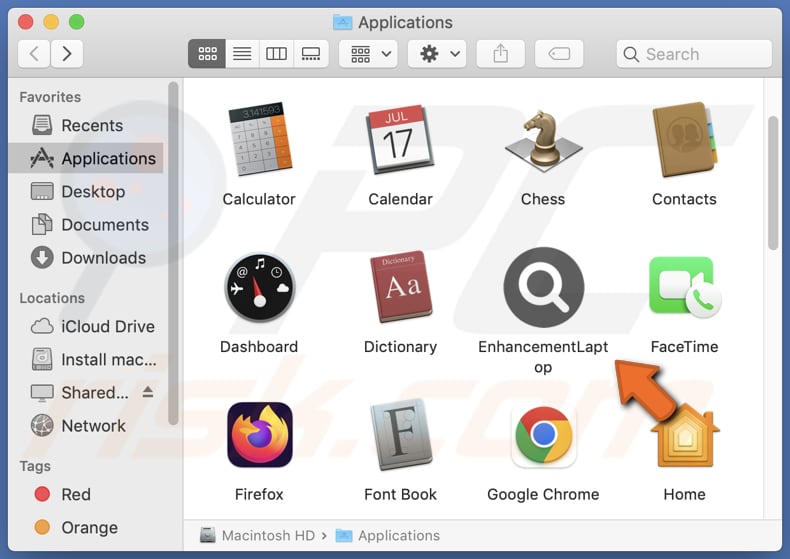Click the Google Chrome label text
Image resolution: width=790 pixels, height=559 pixels.
[x=543, y=495]
